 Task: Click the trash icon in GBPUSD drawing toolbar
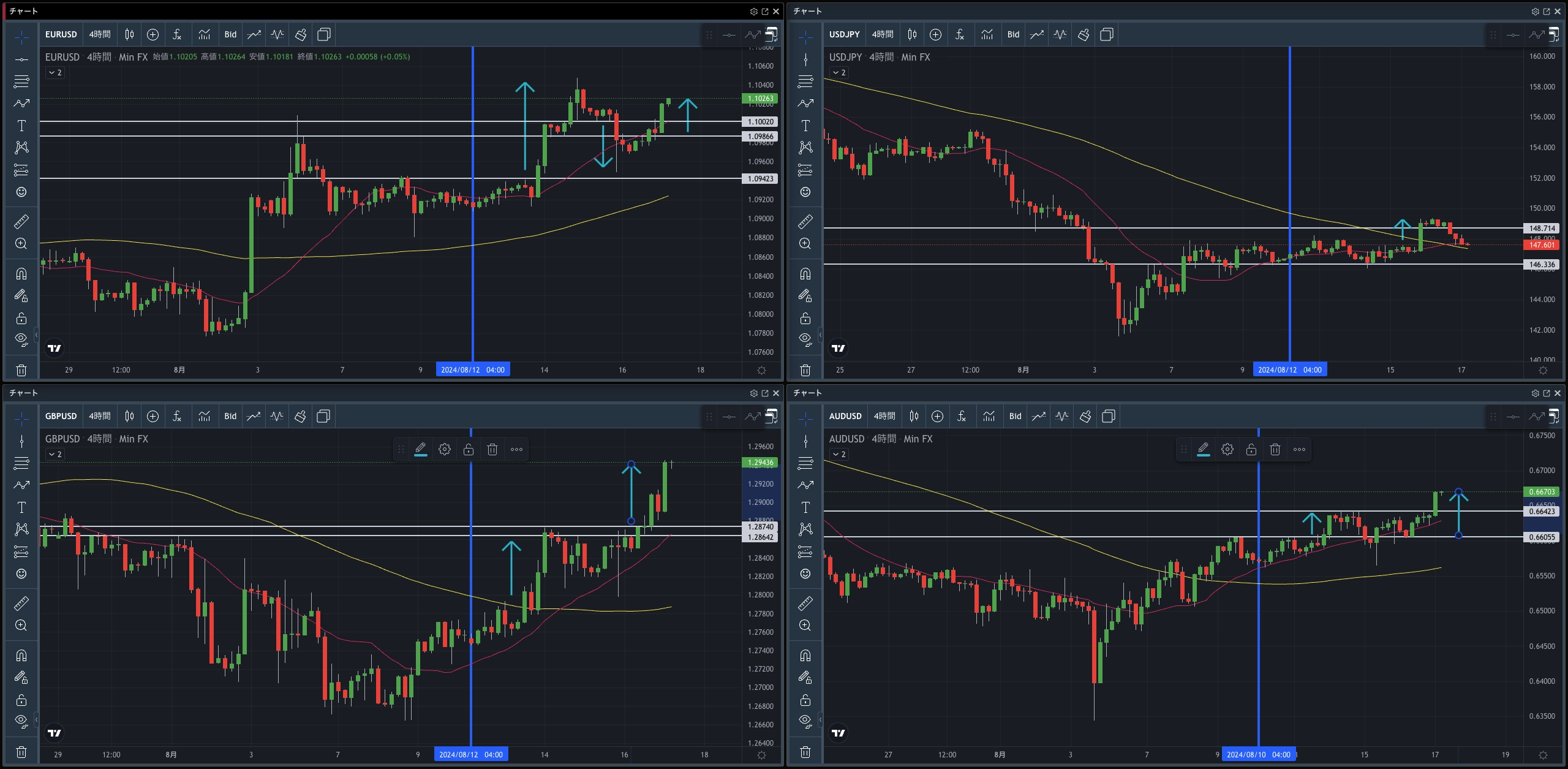click(x=492, y=449)
